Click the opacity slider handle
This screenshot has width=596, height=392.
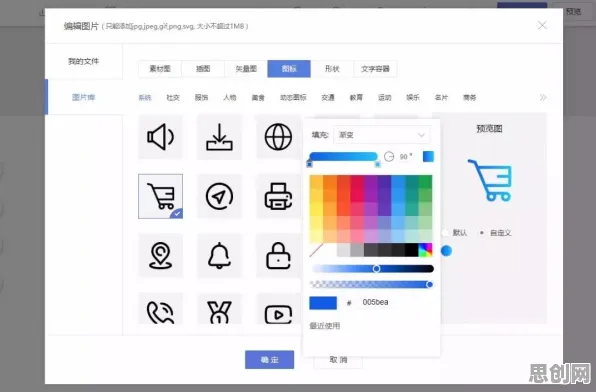[x=430, y=284]
